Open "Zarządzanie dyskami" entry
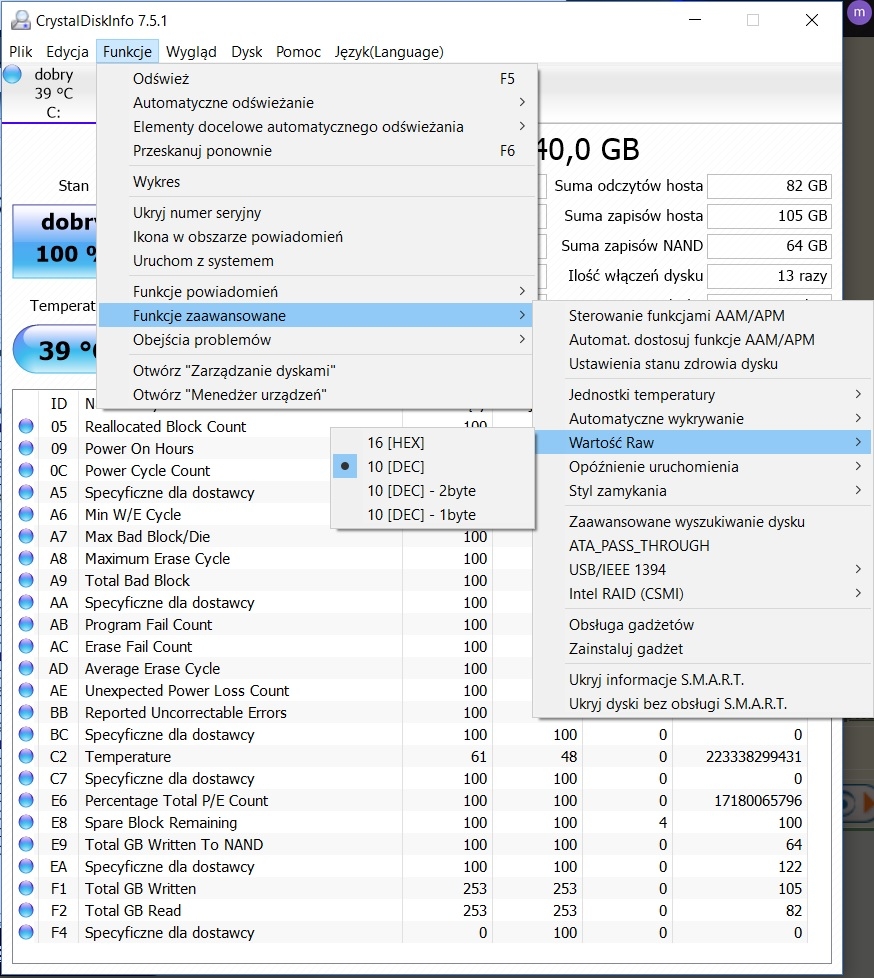 click(x=317, y=370)
